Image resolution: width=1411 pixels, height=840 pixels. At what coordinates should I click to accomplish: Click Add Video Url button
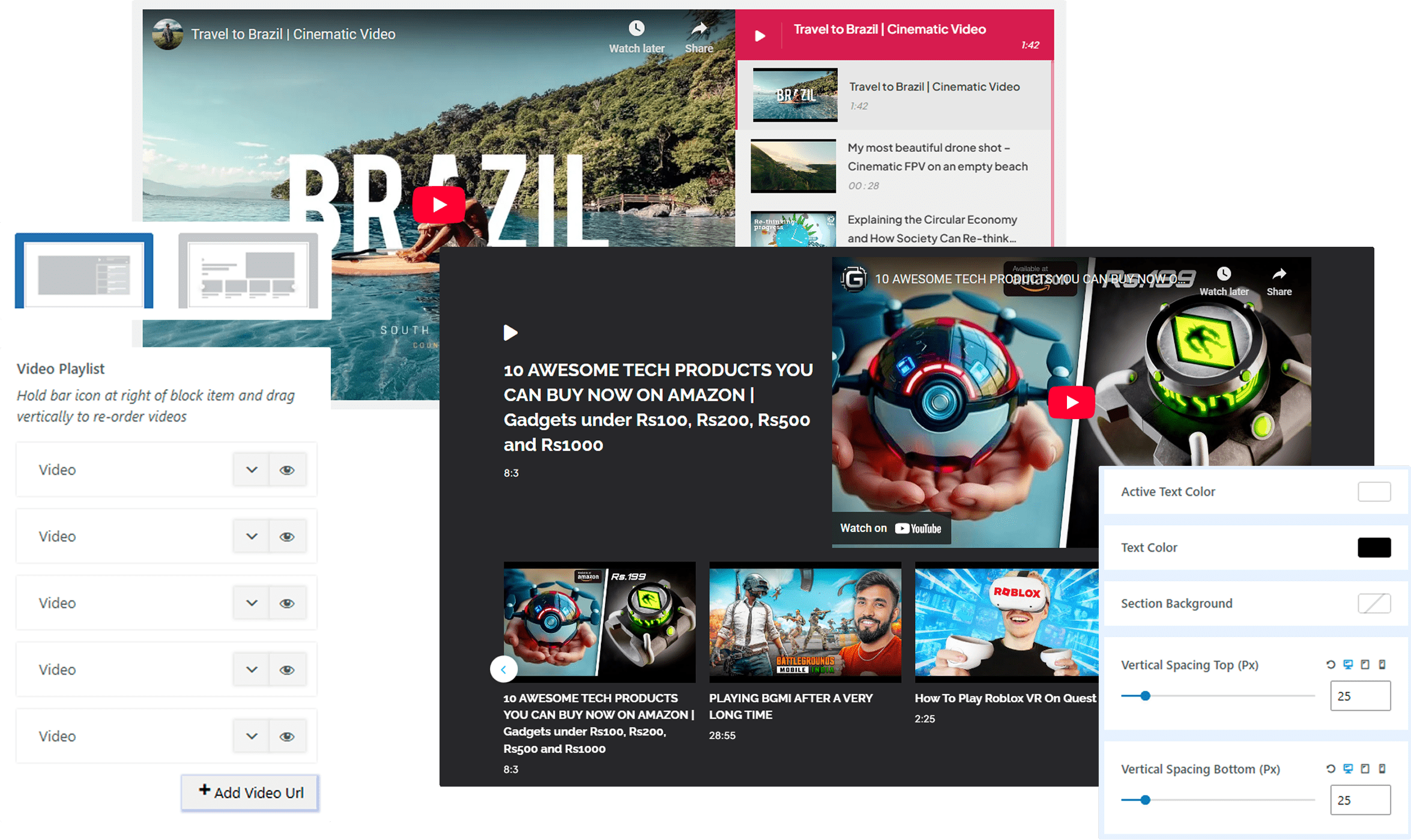point(250,793)
